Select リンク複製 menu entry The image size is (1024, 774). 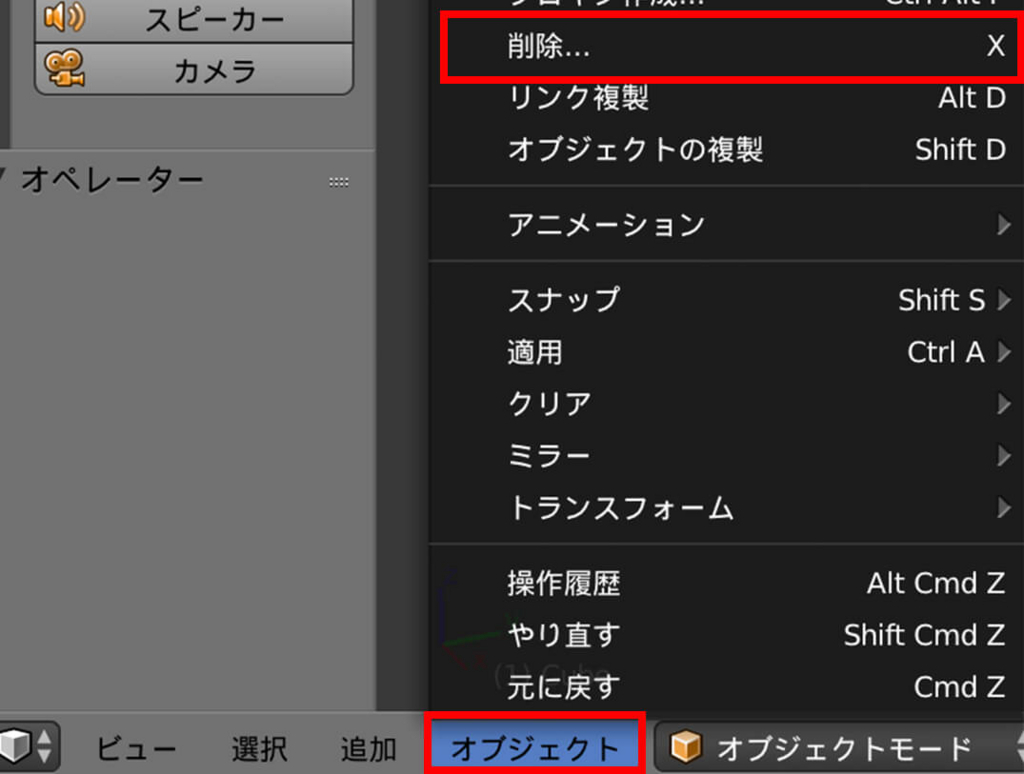[x=726, y=99]
